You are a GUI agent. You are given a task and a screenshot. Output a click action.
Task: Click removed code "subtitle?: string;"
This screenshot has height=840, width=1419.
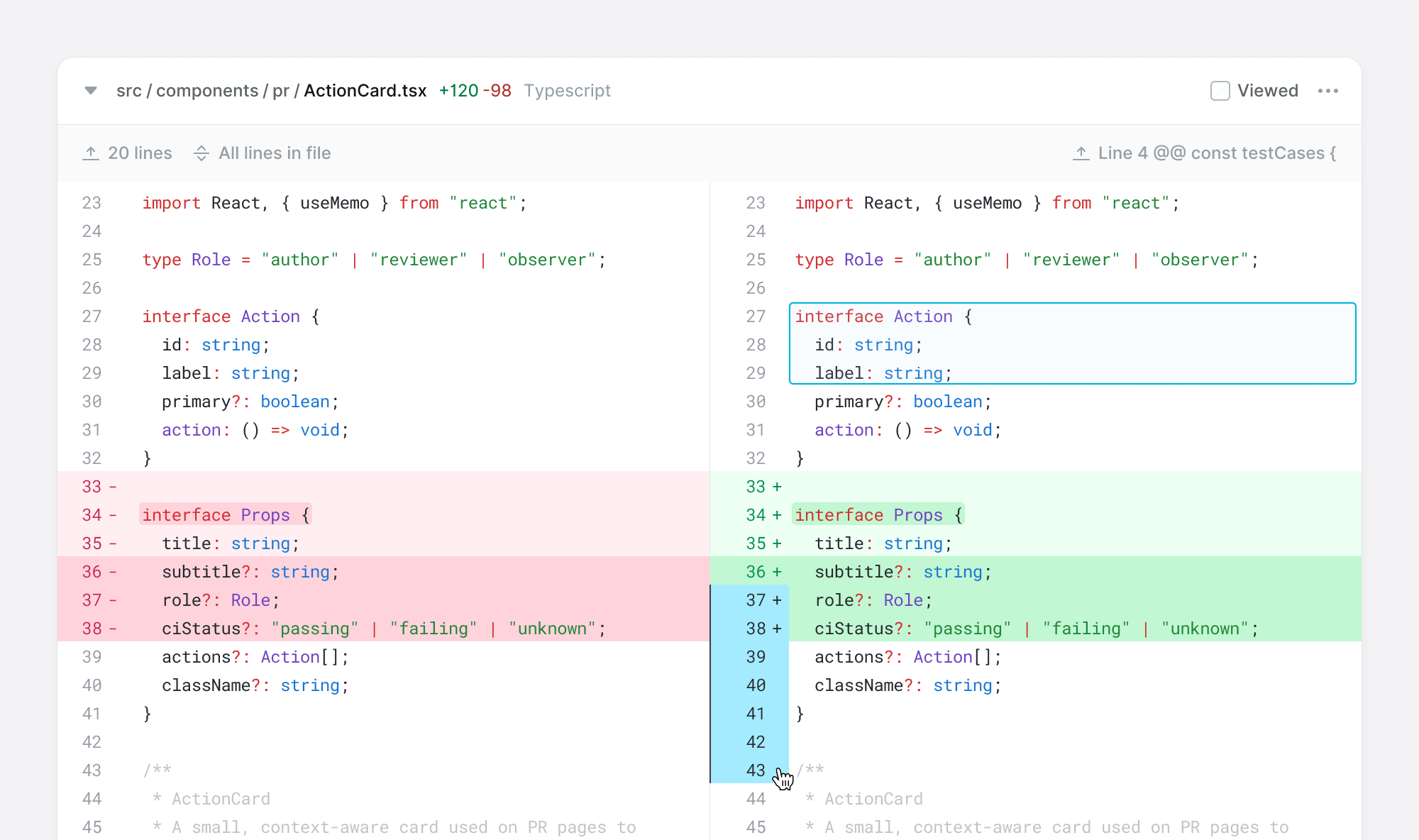[x=250, y=572]
